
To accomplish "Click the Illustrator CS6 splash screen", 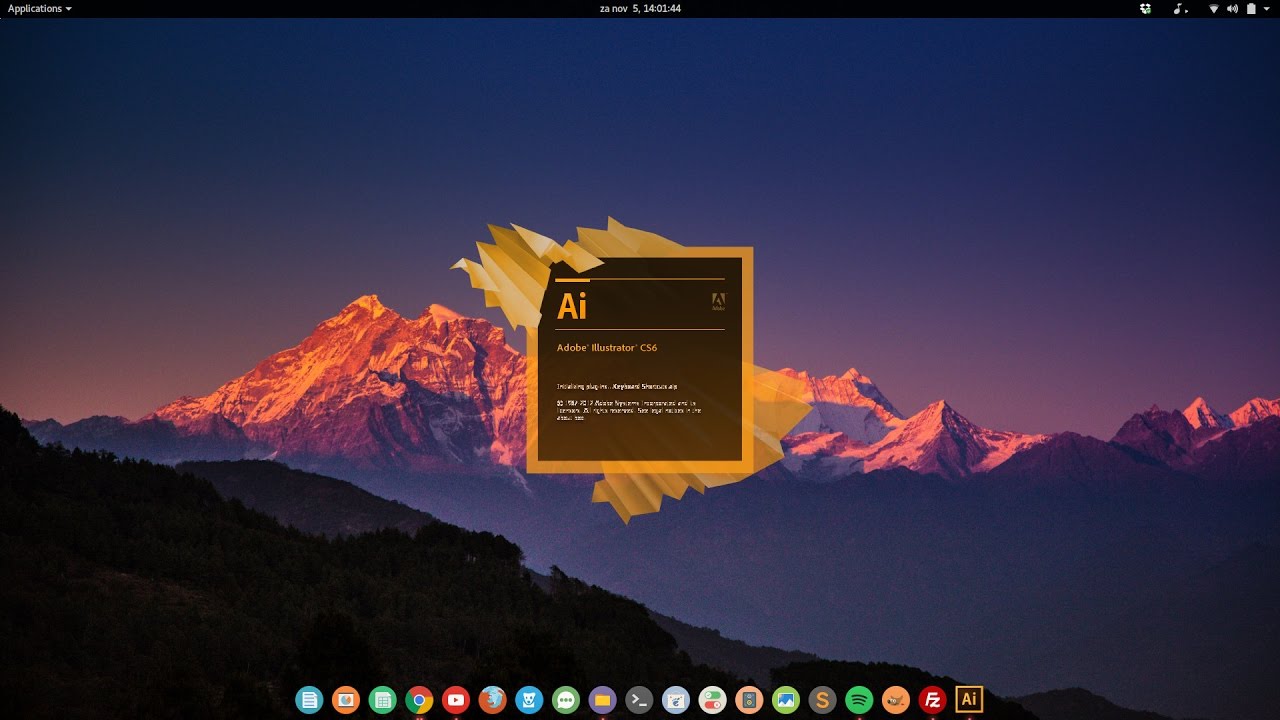I will pyautogui.click(x=640, y=360).
